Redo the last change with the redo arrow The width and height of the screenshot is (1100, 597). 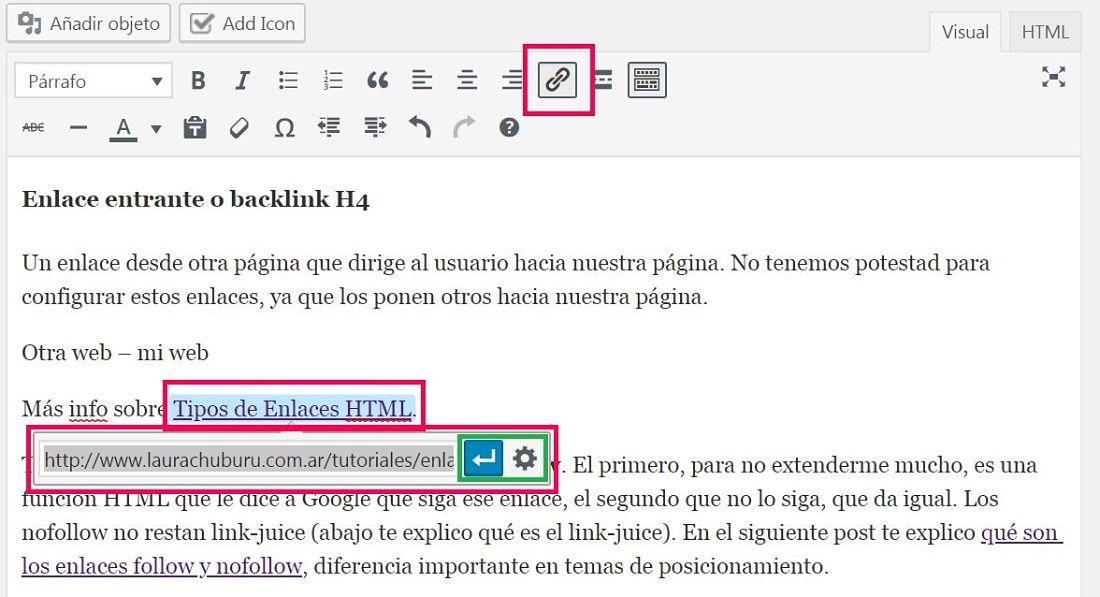pos(463,127)
